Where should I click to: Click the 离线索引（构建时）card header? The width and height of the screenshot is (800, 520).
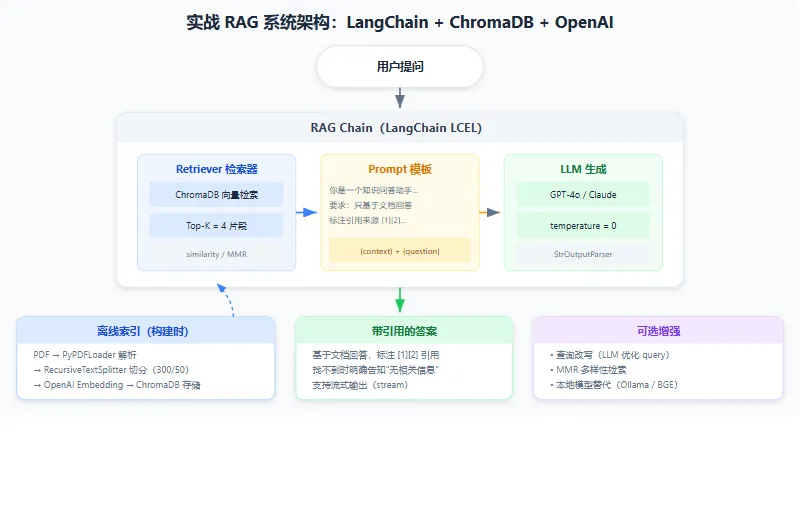[146, 331]
